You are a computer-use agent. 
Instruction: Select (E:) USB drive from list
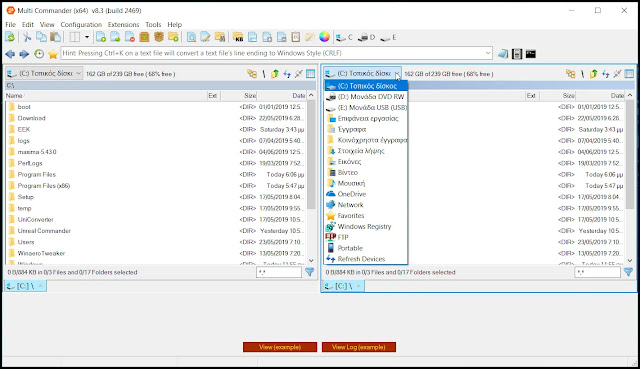pyautogui.click(x=366, y=107)
